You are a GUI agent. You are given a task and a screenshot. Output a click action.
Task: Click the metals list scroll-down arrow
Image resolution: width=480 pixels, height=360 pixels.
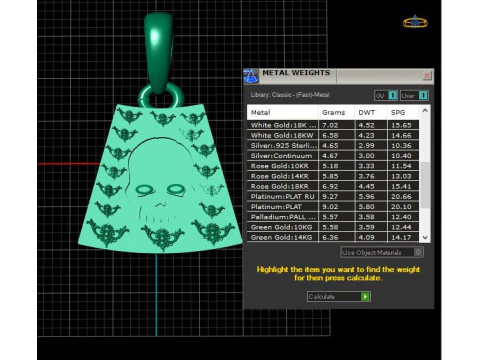click(x=425, y=237)
